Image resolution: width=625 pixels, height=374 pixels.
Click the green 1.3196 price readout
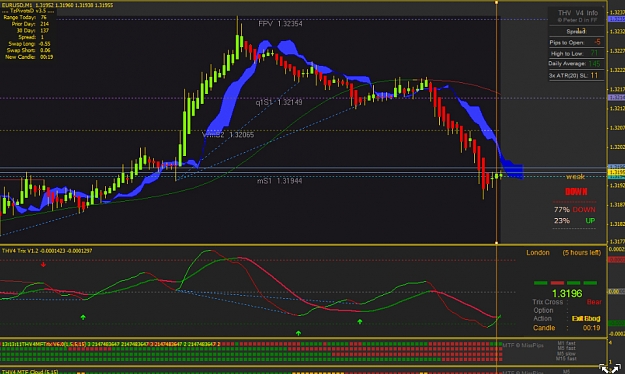[567, 294]
